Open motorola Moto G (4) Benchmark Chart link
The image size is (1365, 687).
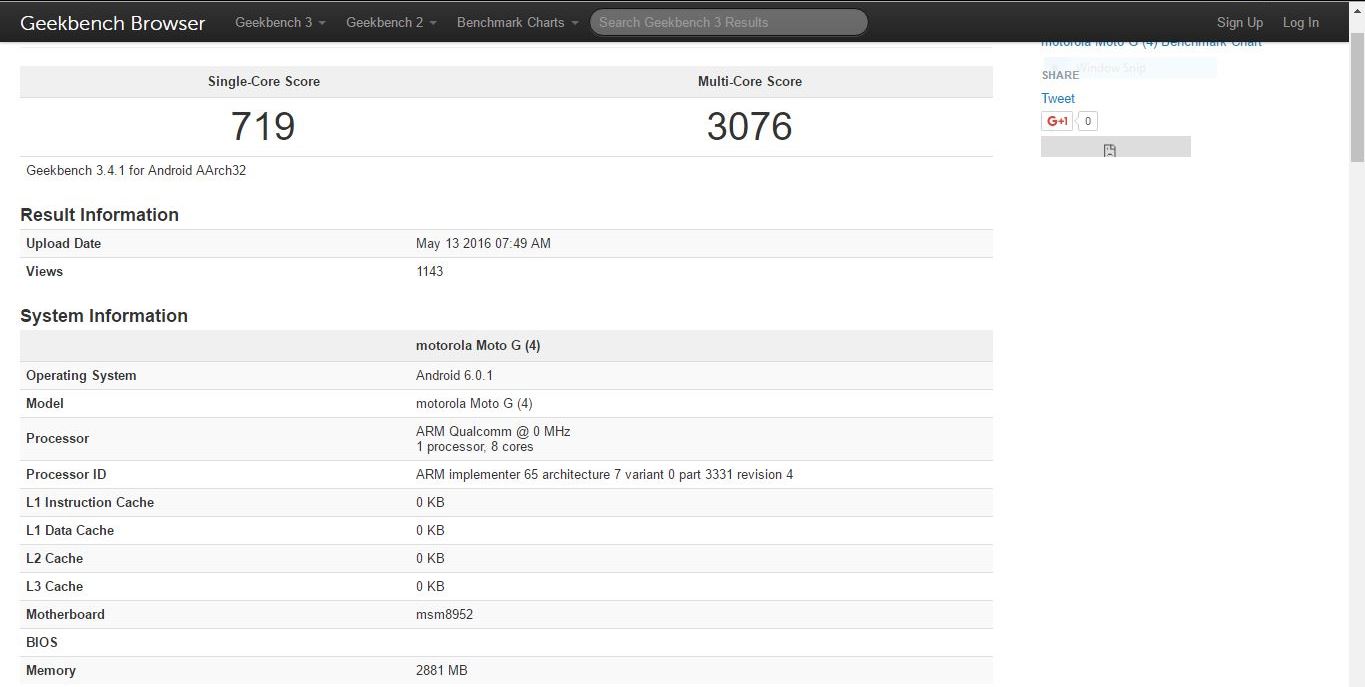[1151, 43]
